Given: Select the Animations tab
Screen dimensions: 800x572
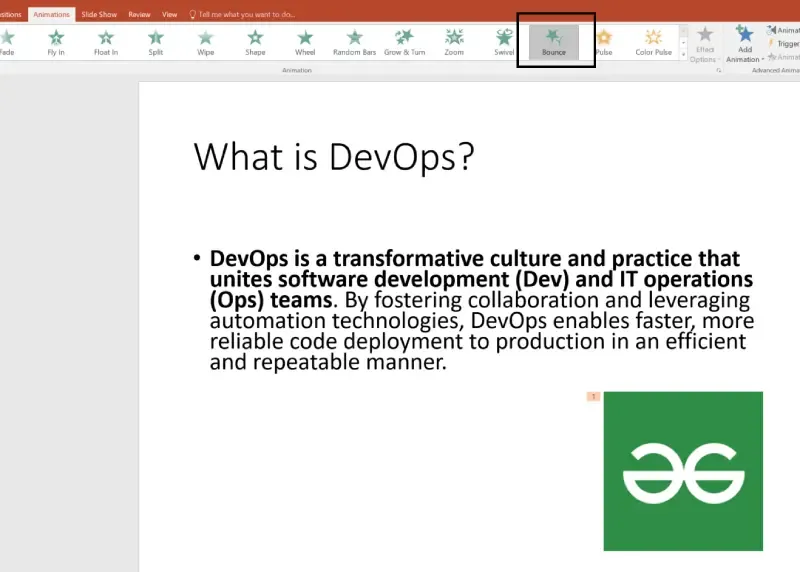Looking at the screenshot, I should 52,14.
